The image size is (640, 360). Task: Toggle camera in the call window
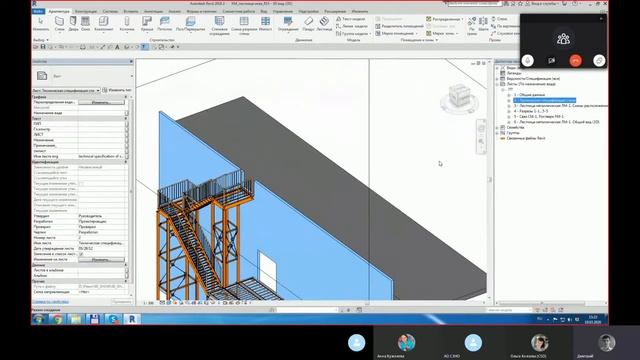551,60
